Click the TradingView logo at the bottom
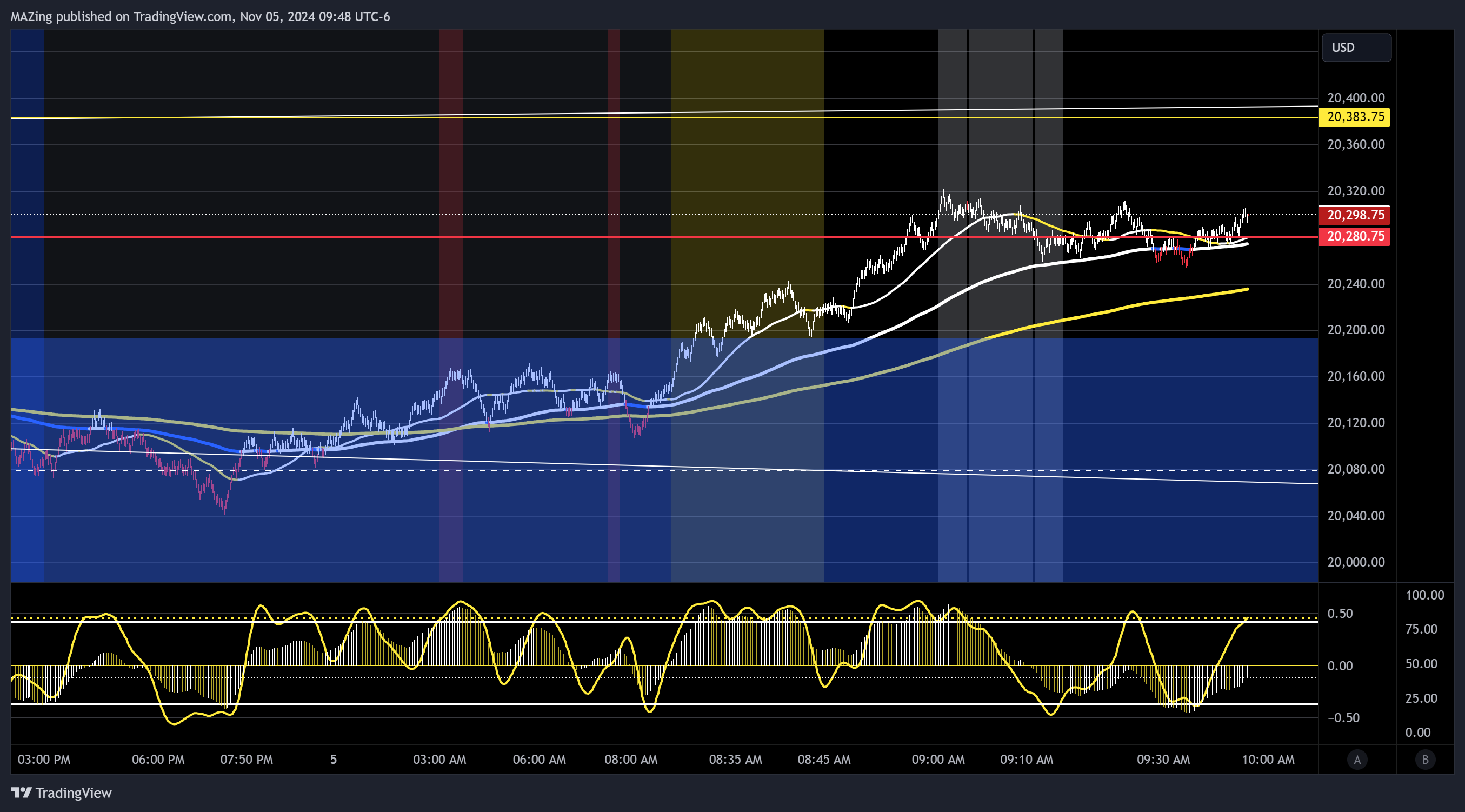 tap(62, 793)
